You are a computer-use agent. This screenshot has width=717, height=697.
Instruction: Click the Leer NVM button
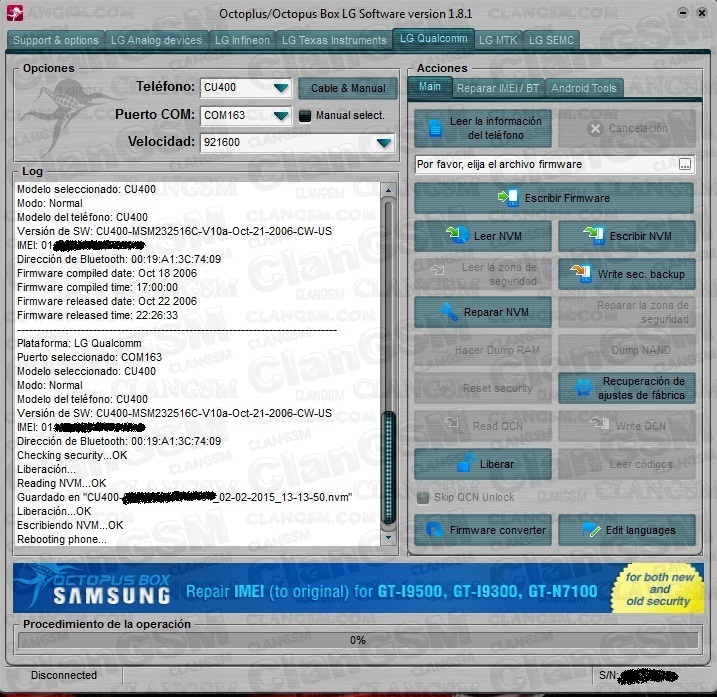pyautogui.click(x=482, y=236)
